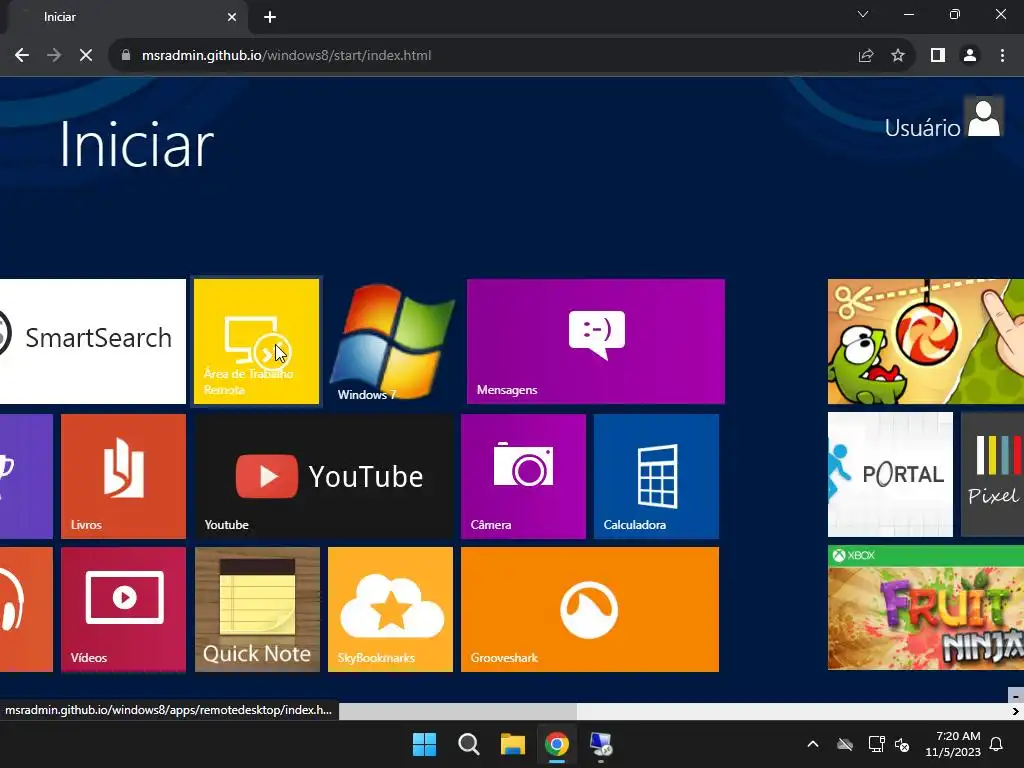Go back to the previous page
The width and height of the screenshot is (1024, 768).
22,56
